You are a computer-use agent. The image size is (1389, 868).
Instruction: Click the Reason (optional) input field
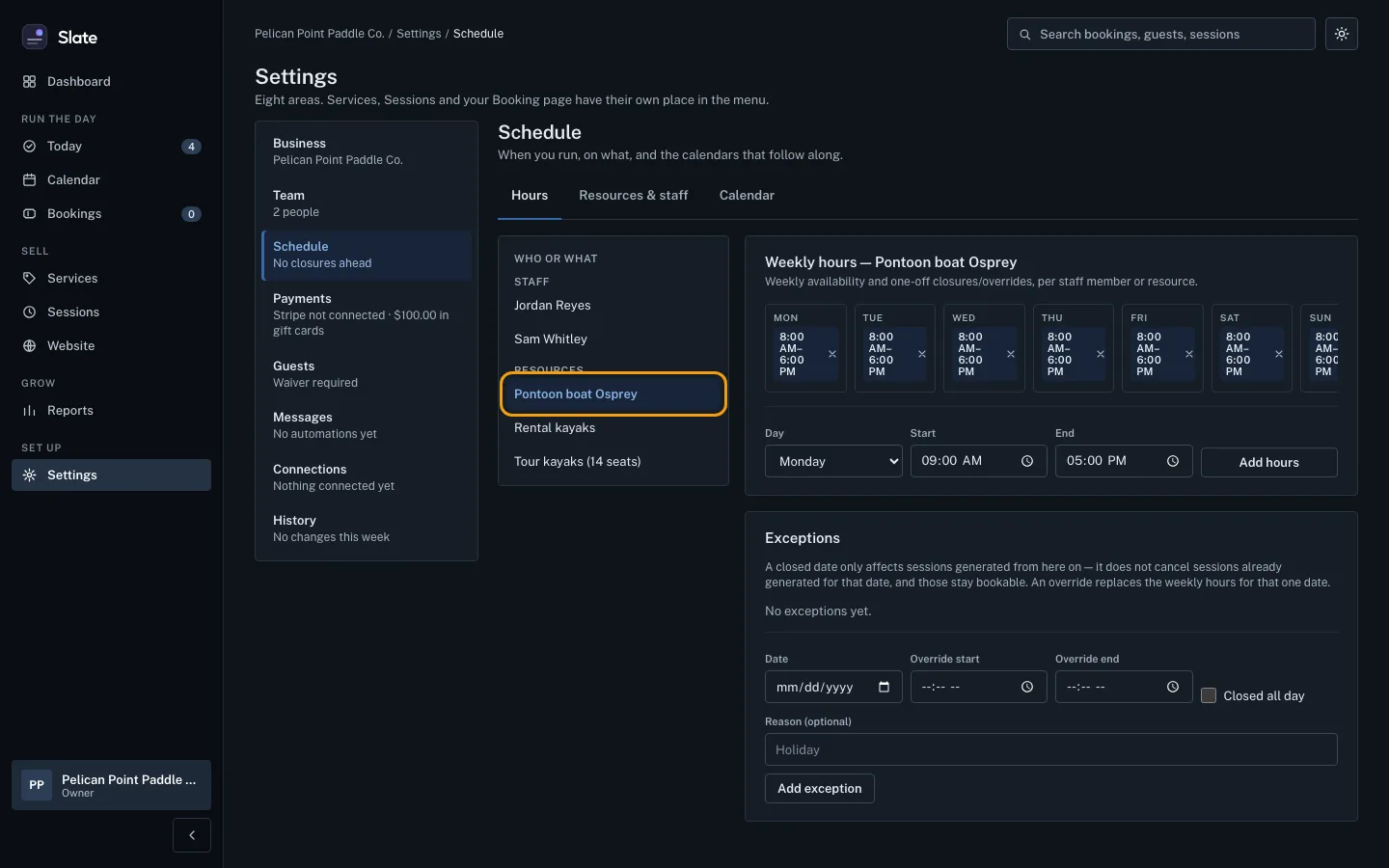(x=1051, y=749)
